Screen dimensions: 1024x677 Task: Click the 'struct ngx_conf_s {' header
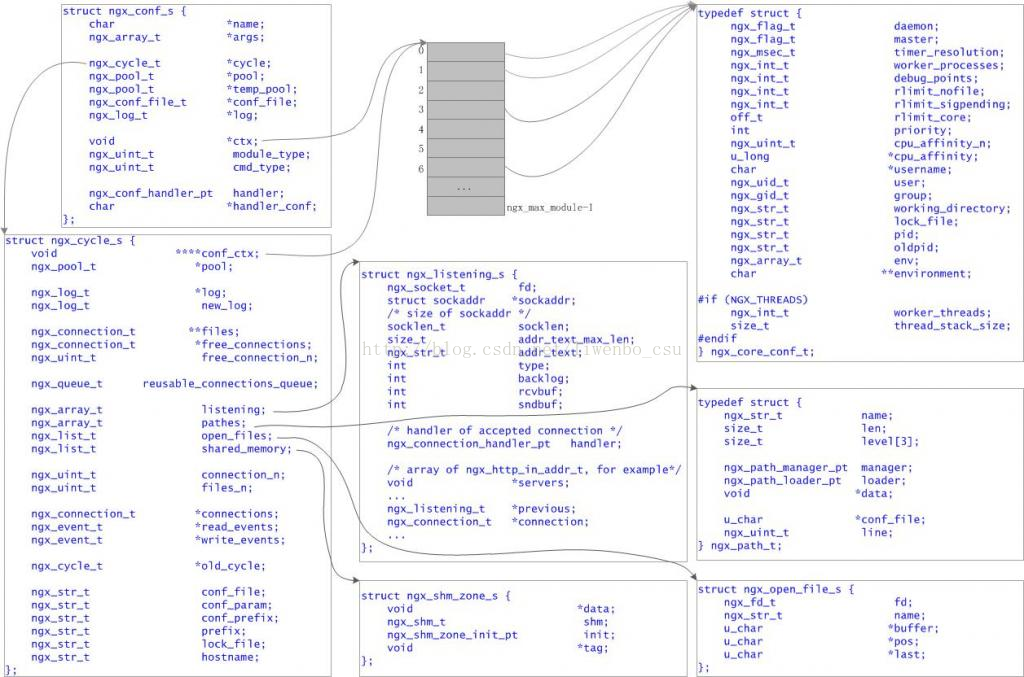[x=124, y=11]
